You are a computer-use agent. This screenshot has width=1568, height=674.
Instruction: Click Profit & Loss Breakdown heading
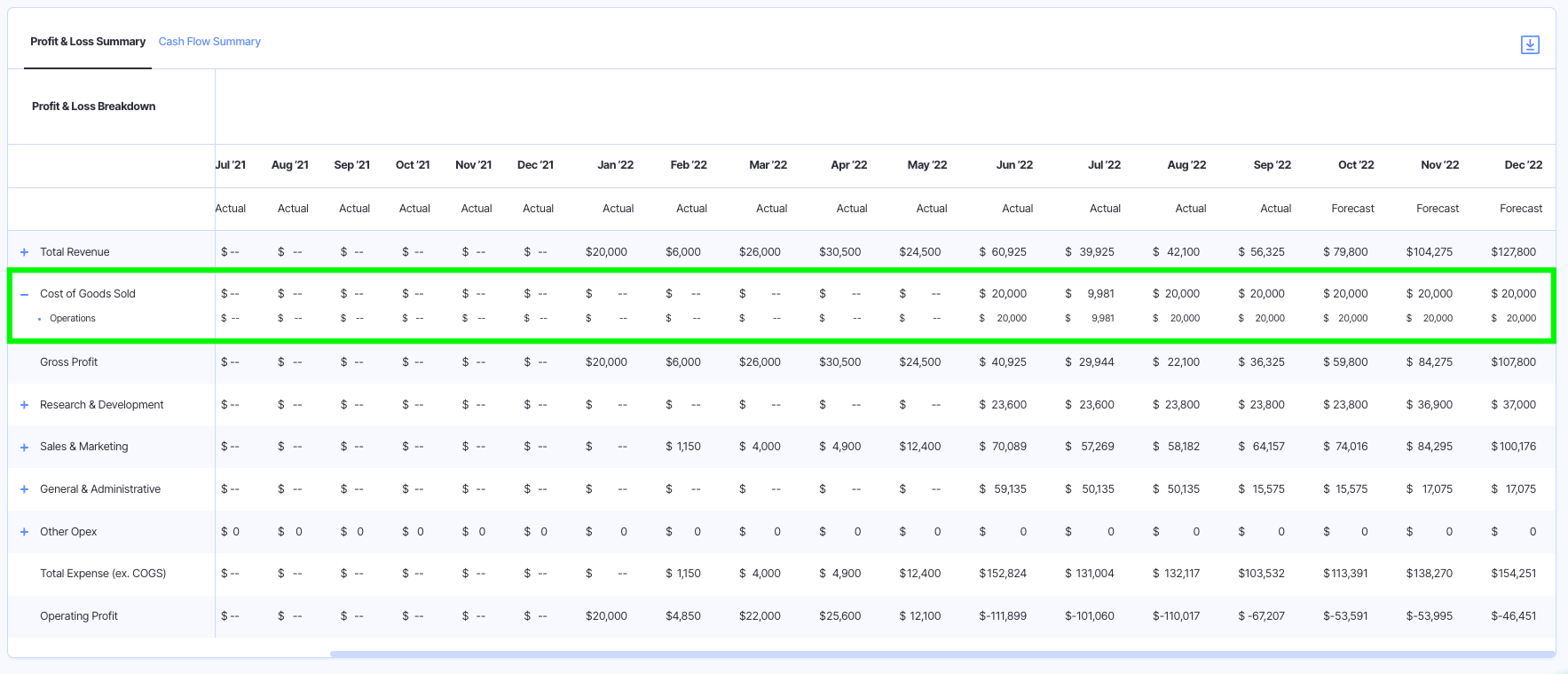pyautogui.click(x=94, y=107)
